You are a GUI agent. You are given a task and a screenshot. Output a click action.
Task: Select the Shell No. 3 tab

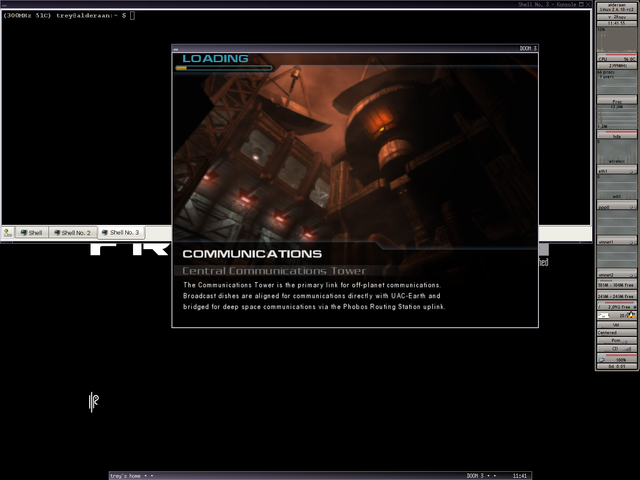point(121,232)
